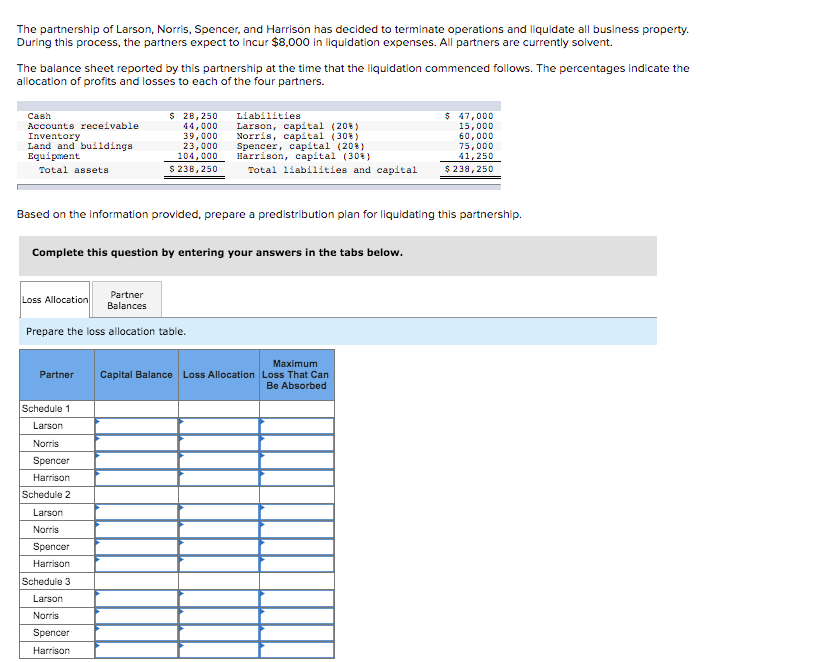Click the Partner column header
821x662 pixels.
tap(56, 374)
